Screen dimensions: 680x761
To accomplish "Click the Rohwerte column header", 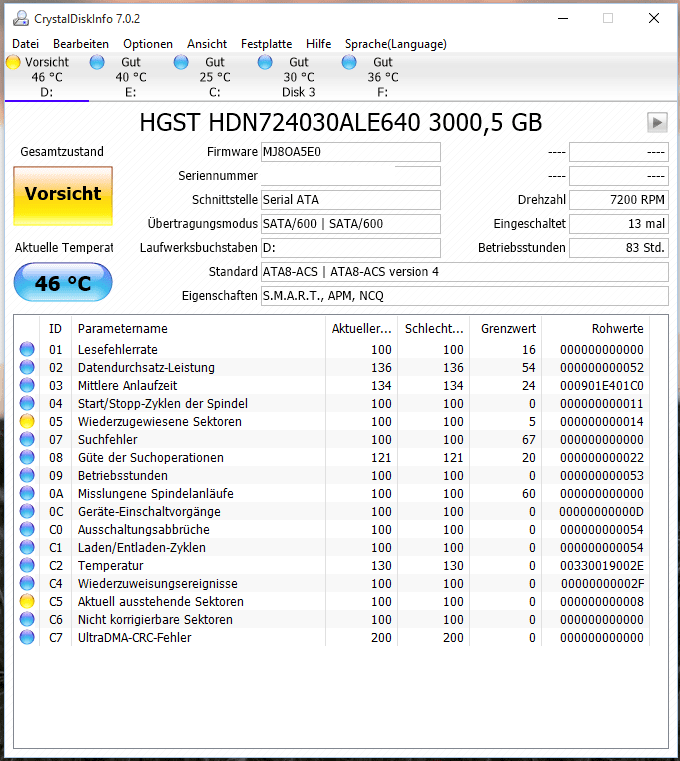I will point(596,329).
